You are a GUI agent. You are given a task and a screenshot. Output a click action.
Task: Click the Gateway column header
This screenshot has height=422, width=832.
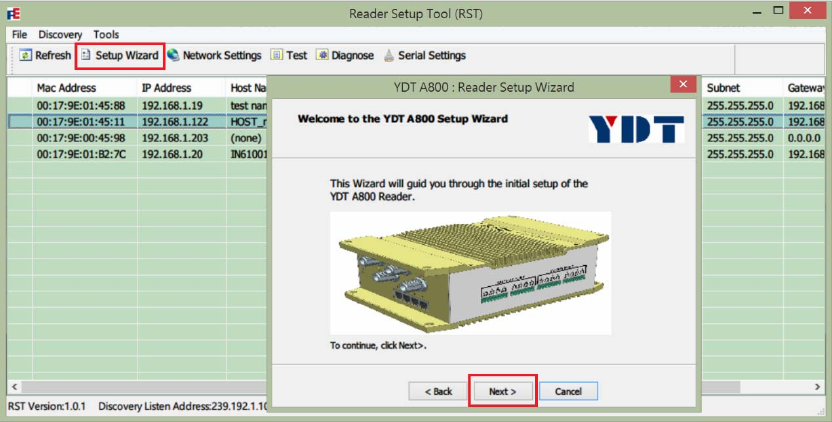(x=805, y=88)
